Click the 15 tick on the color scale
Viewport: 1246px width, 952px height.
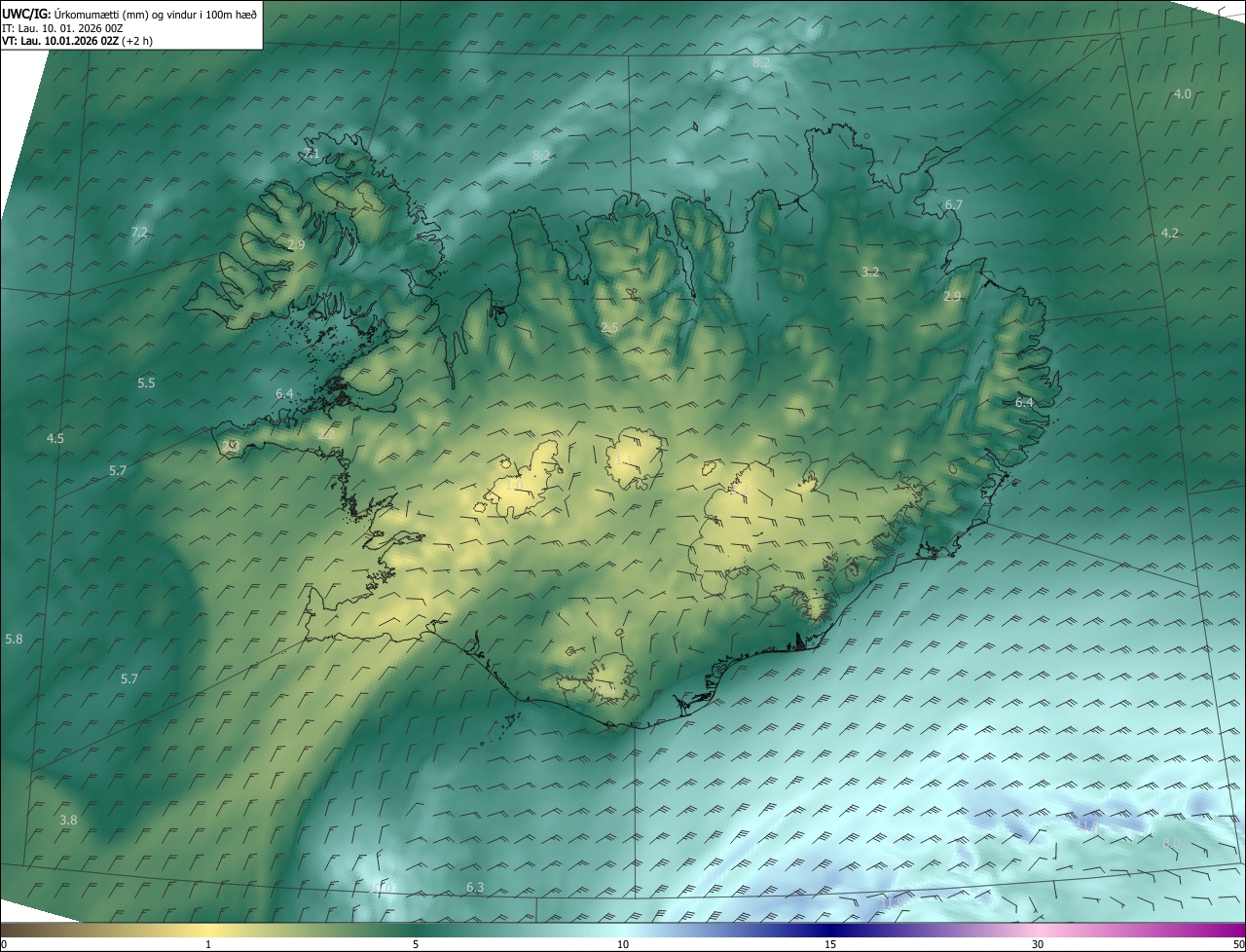coord(830,944)
